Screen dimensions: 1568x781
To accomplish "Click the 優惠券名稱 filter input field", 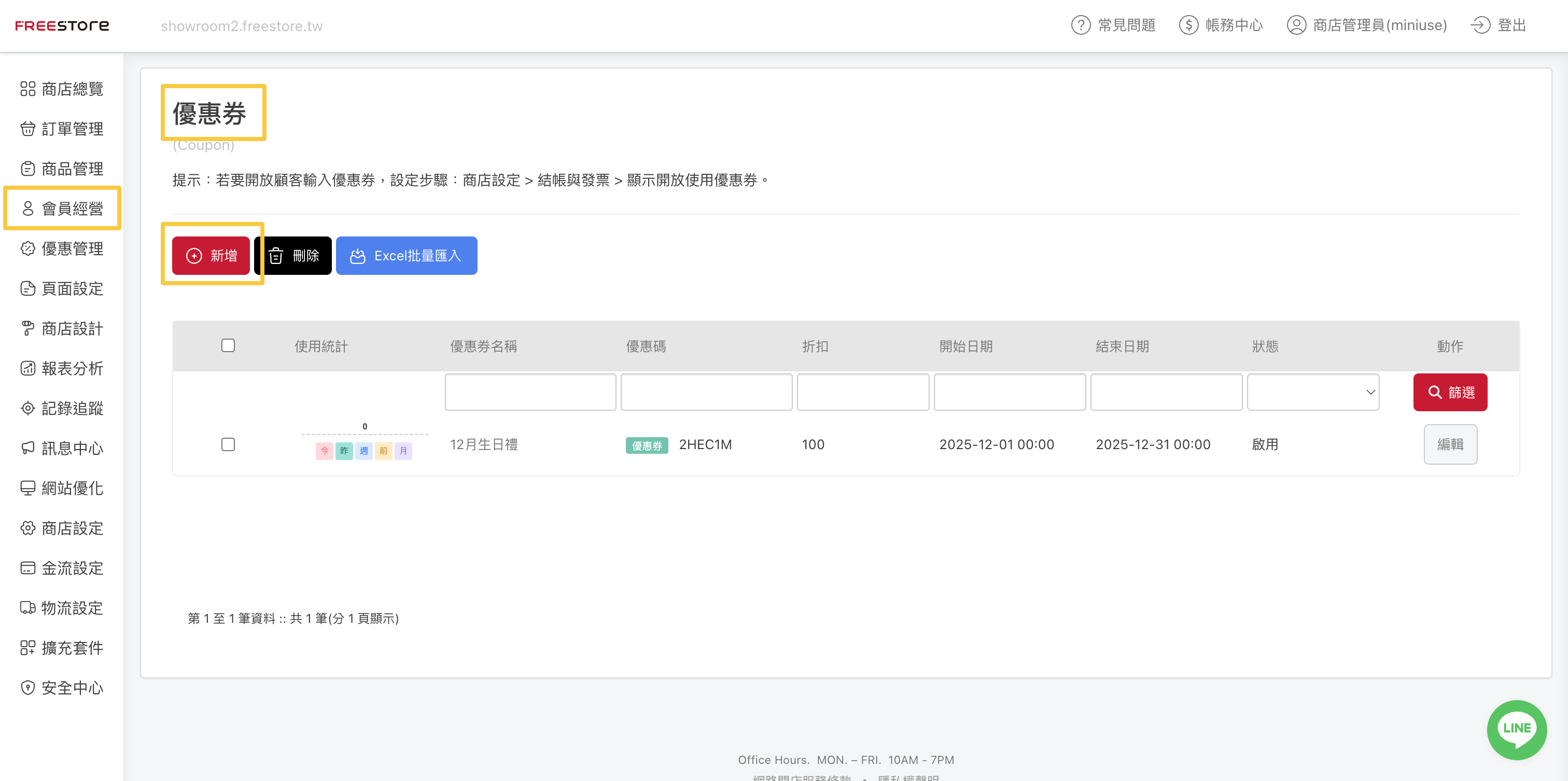I will point(530,392).
